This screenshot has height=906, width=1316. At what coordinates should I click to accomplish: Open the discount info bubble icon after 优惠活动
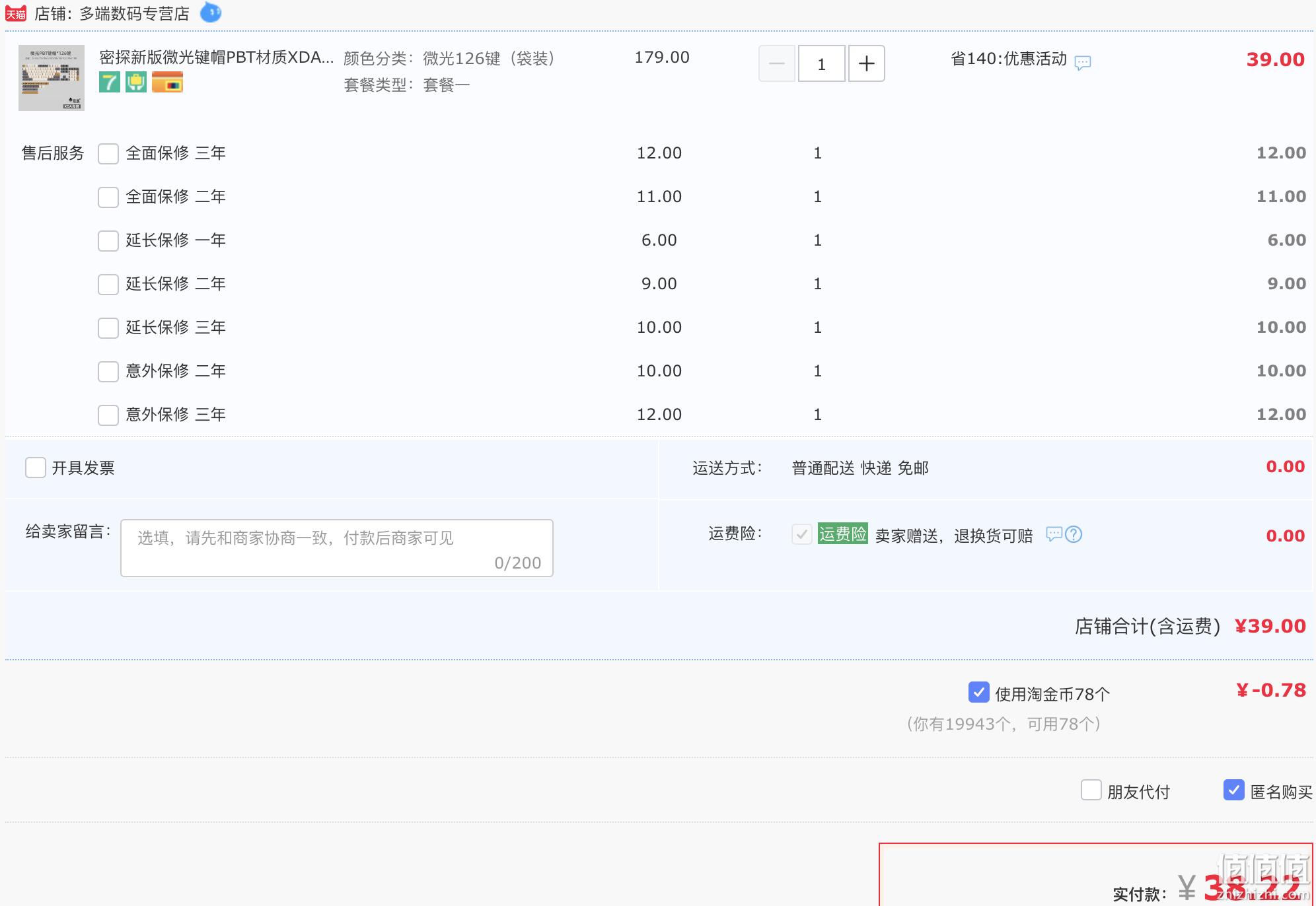(1083, 63)
